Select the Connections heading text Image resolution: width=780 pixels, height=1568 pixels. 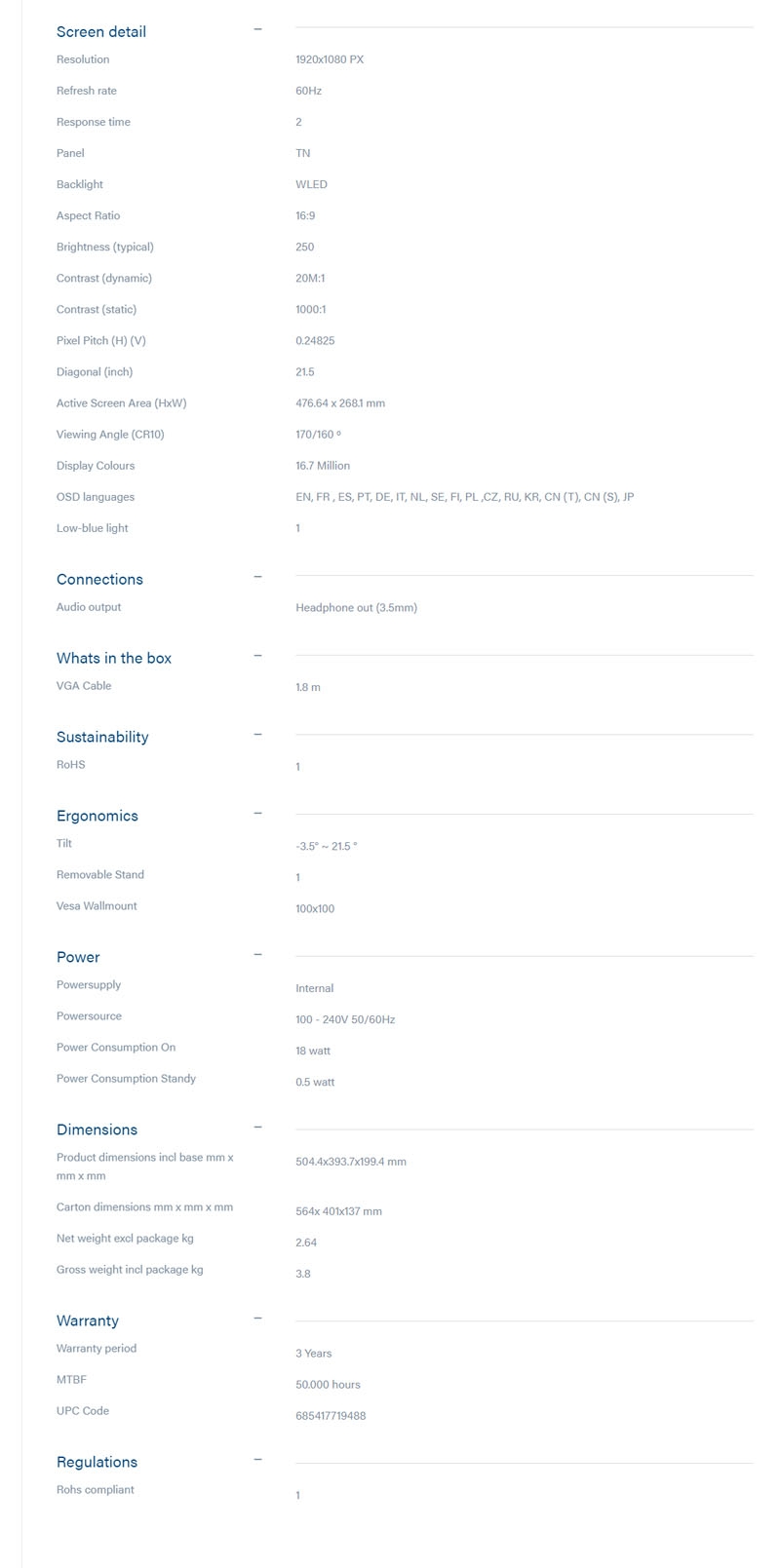click(x=99, y=580)
